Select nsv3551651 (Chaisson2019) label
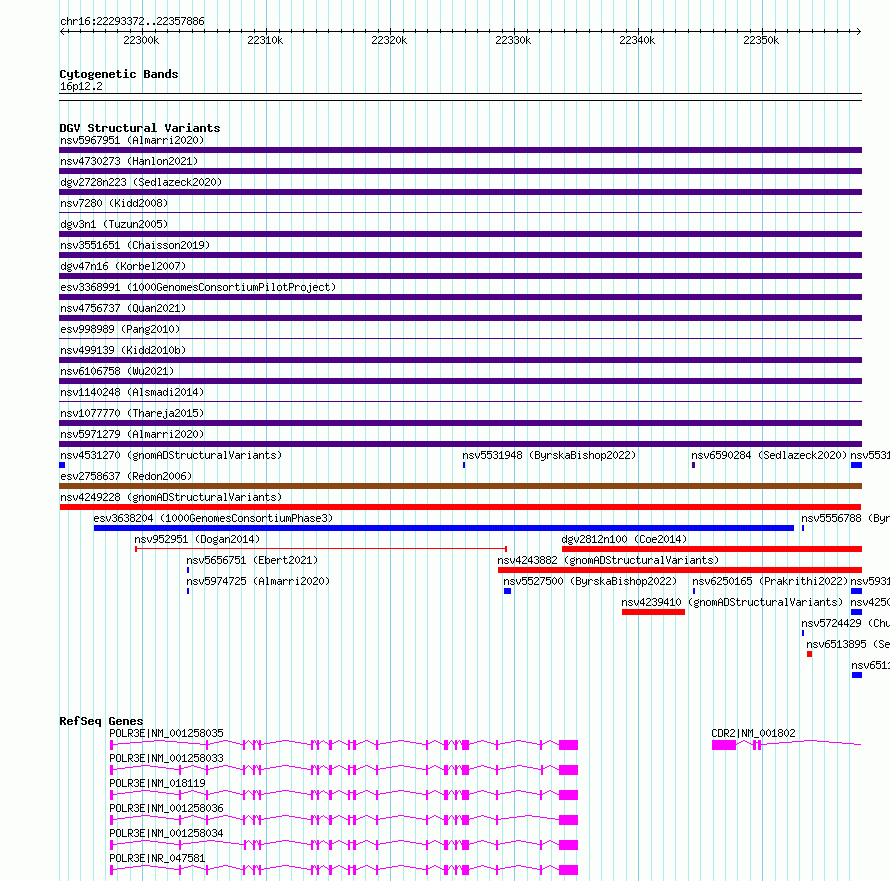 coord(135,245)
